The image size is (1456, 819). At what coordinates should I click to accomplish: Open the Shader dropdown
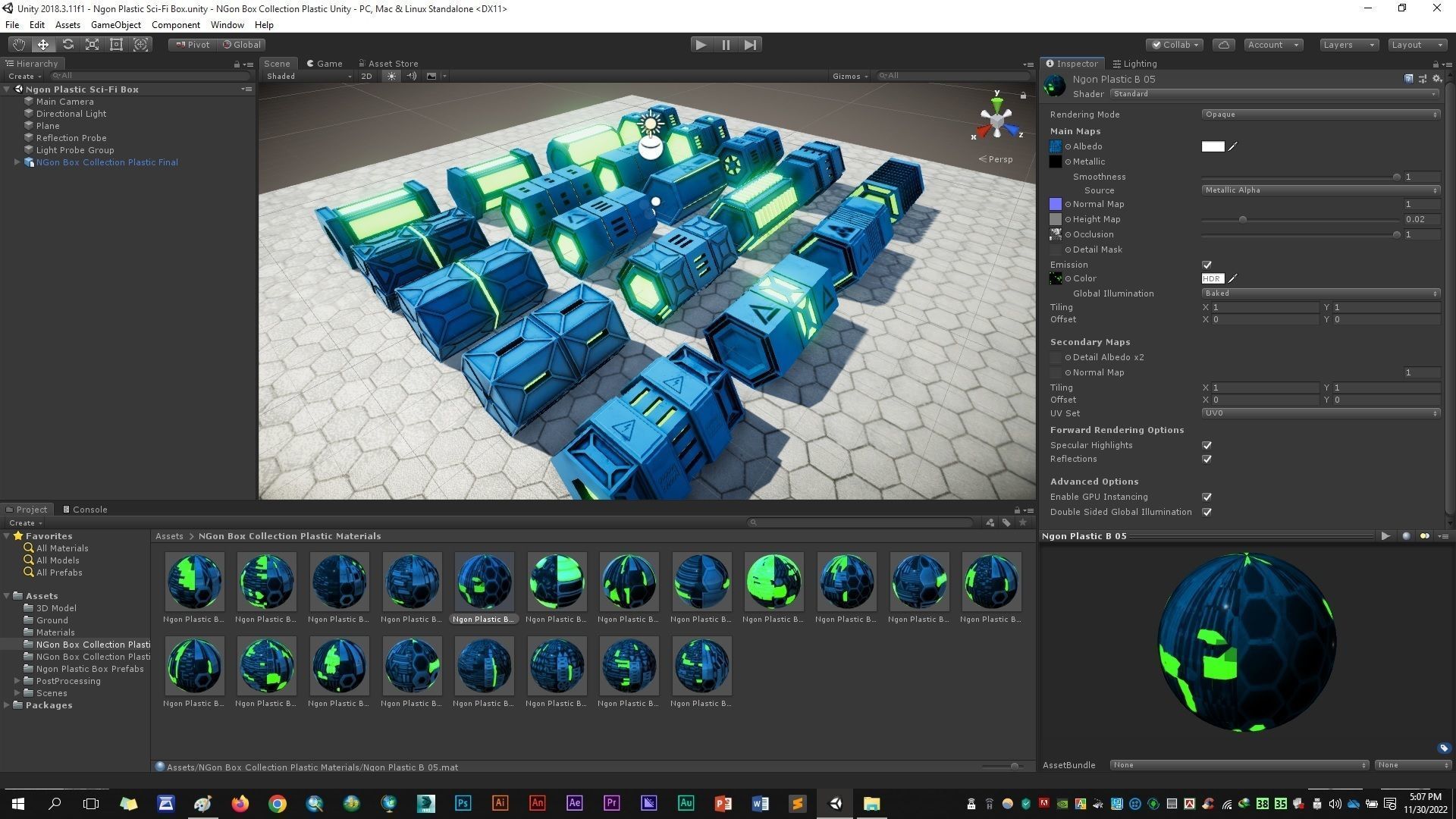point(1274,94)
